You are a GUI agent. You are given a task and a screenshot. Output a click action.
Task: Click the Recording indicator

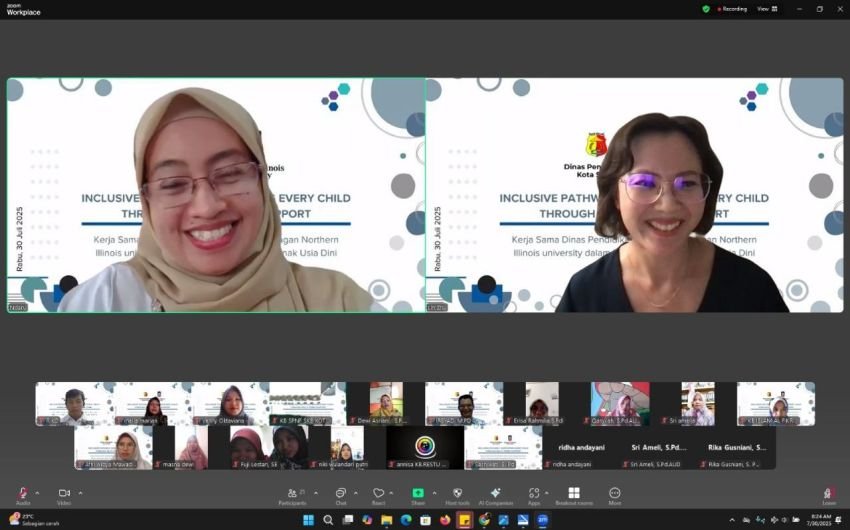(730, 9)
